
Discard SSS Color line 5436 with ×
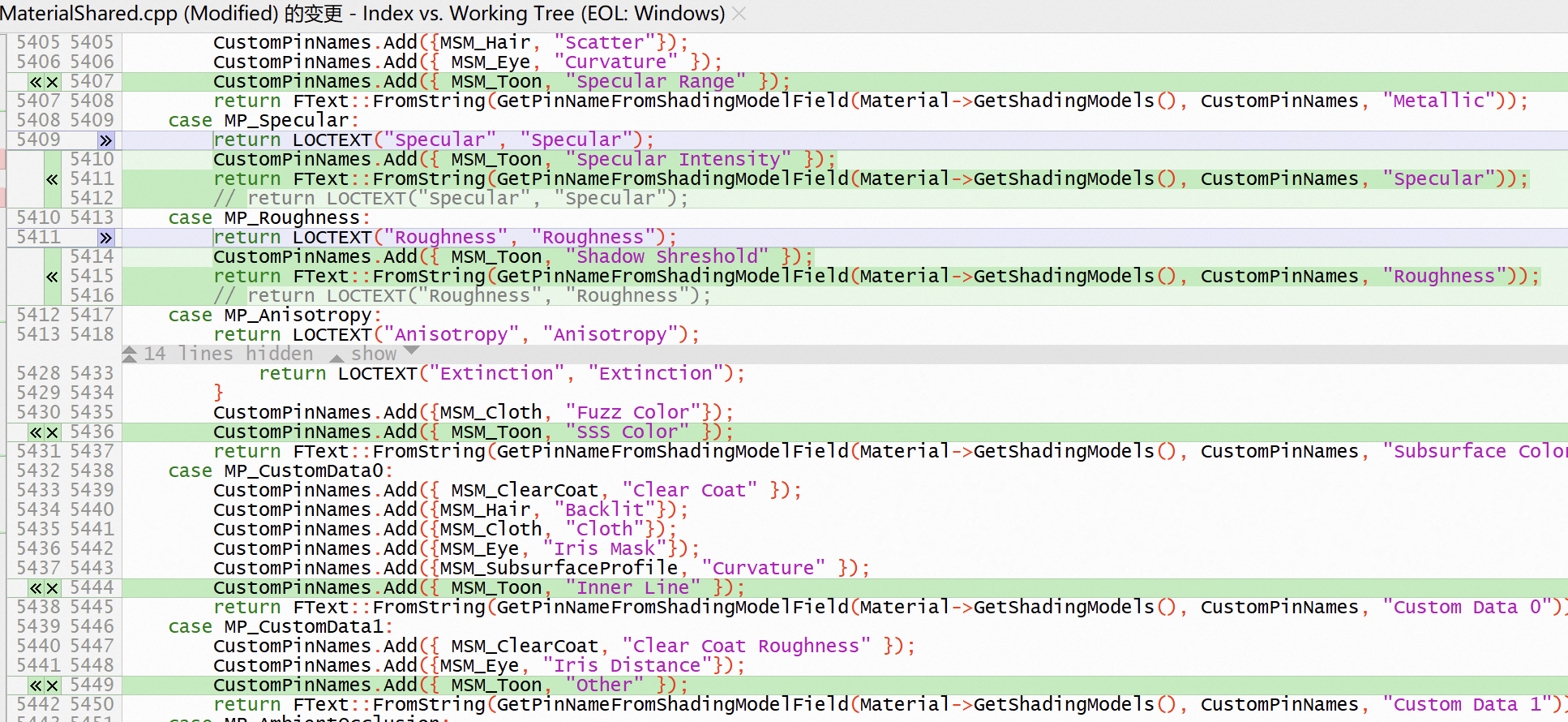click(53, 432)
